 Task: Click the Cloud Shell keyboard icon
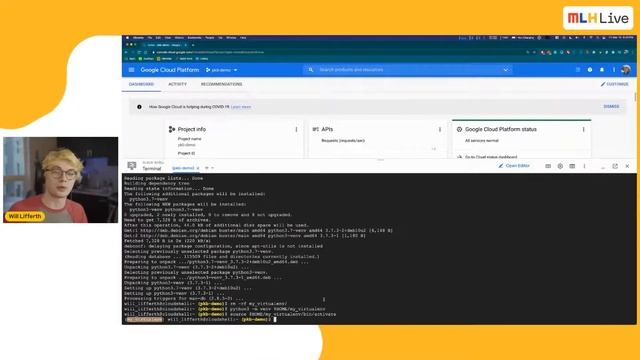(548, 166)
